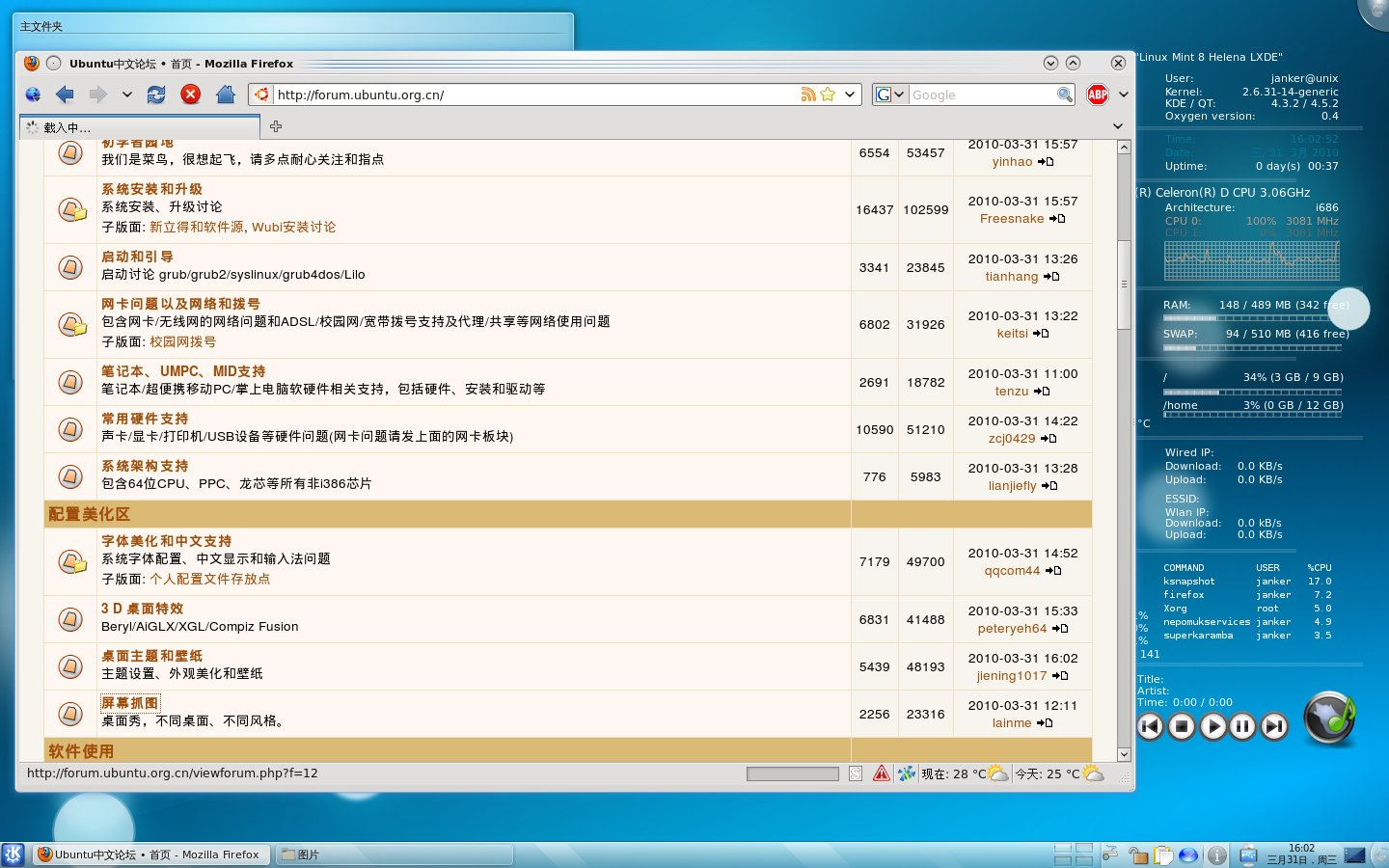The width and height of the screenshot is (1389, 868).
Task: Click the play button in media widget
Action: click(x=1212, y=726)
